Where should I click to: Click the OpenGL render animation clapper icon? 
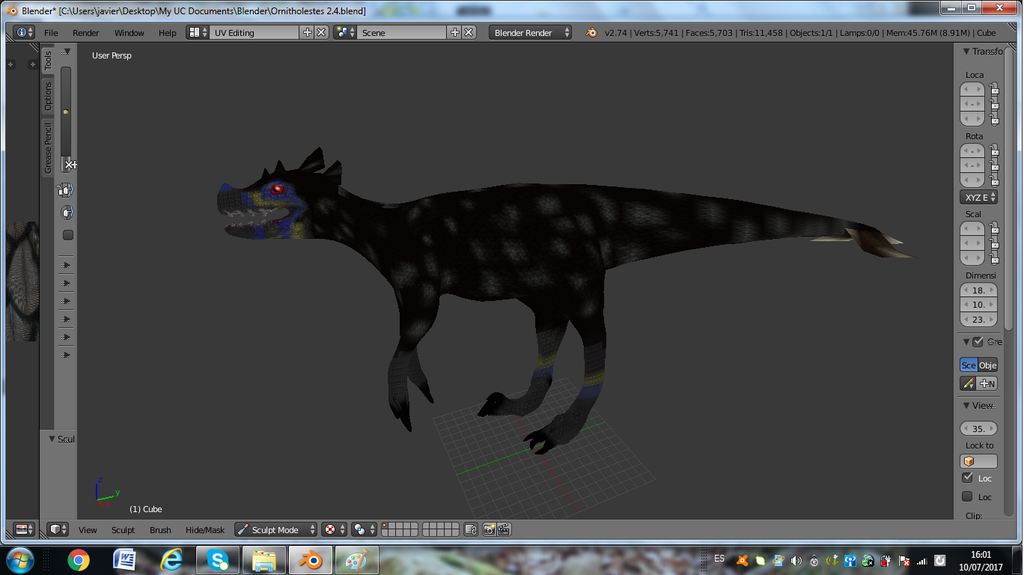click(504, 530)
